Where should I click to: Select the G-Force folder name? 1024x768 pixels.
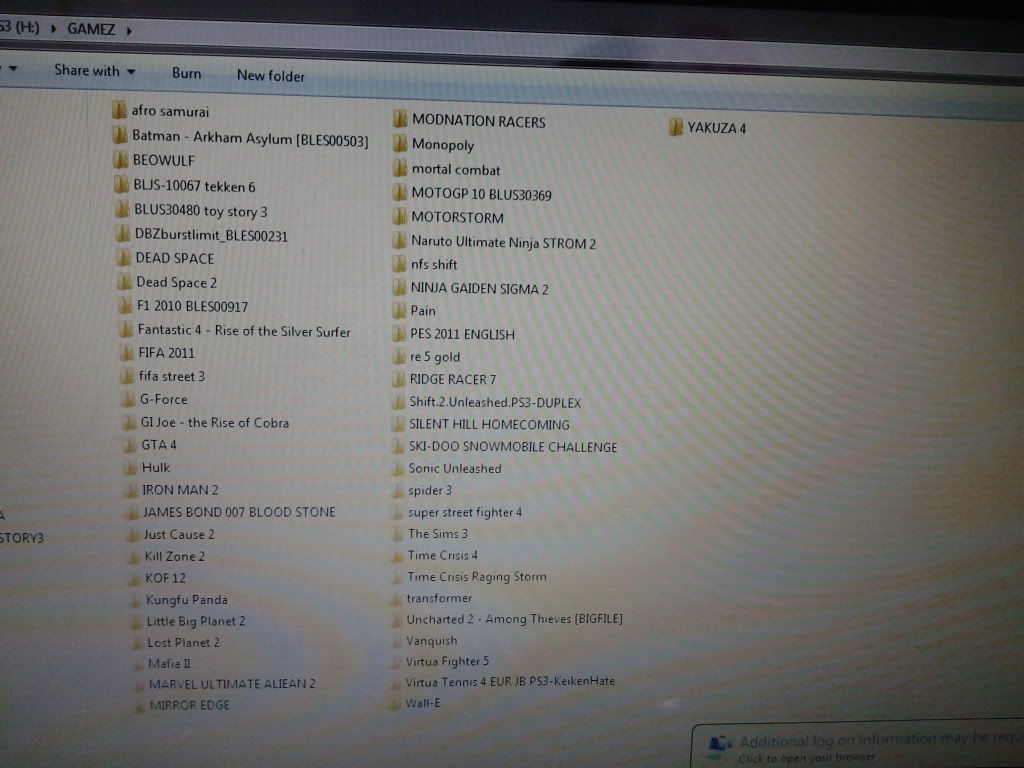[163, 399]
